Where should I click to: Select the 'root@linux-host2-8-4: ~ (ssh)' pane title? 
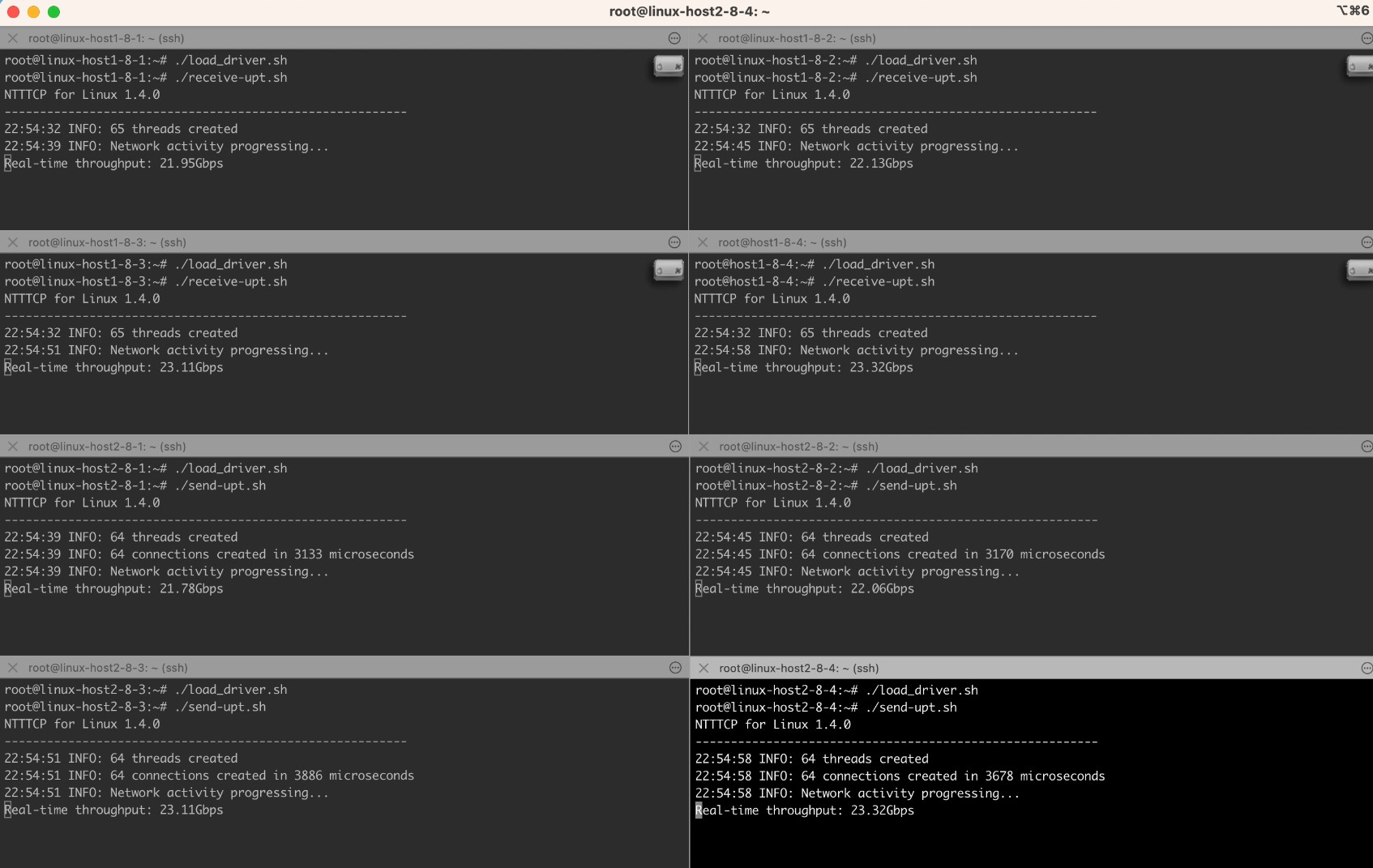click(x=798, y=668)
